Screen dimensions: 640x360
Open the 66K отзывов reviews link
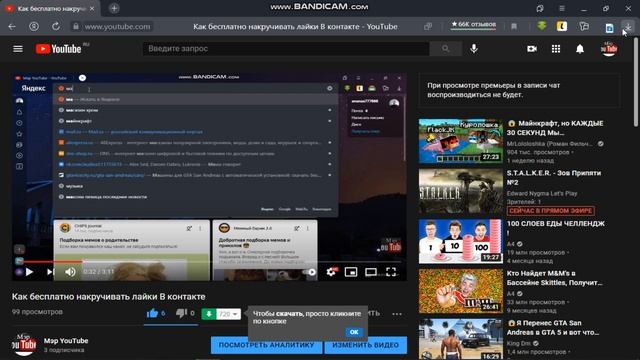click(x=473, y=24)
